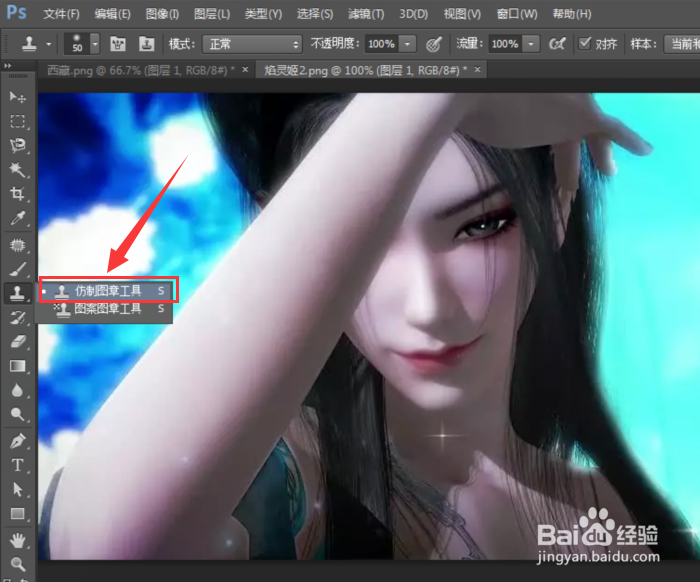700x582 pixels.
Task: Open the 帮助(H) menu
Action: click(x=572, y=14)
